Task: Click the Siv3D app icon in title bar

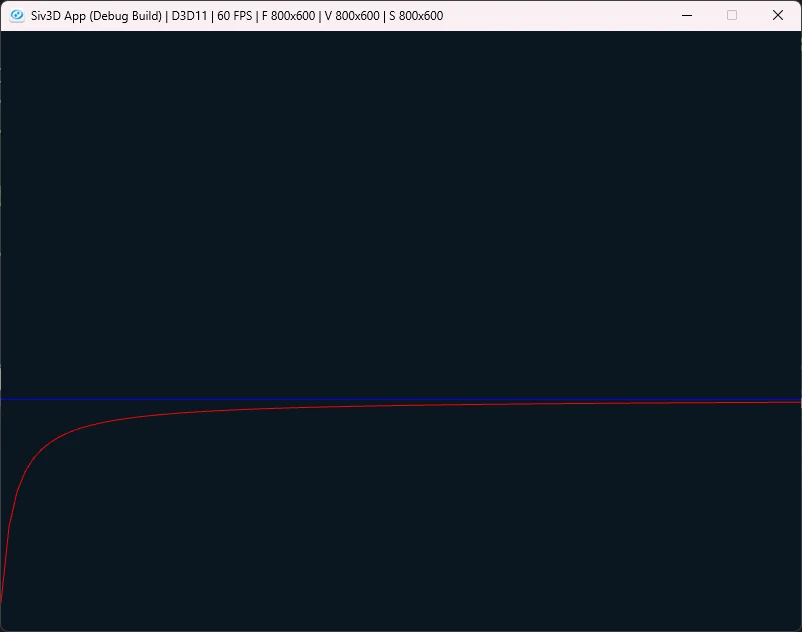Action: pos(17,15)
